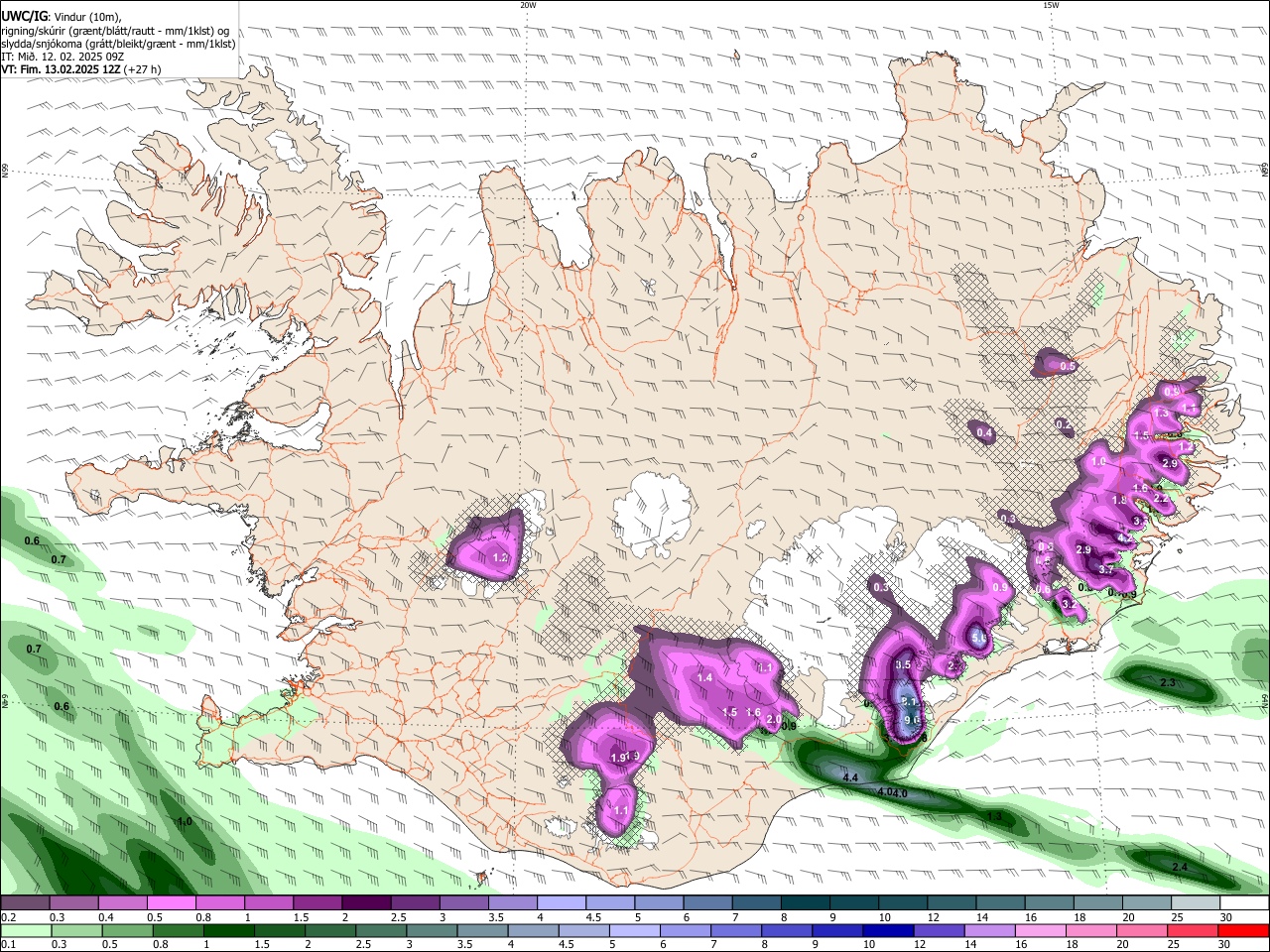Click the 'slydda/snjókoma' legend description line
This screenshot has width=1270, height=952.
118,43
